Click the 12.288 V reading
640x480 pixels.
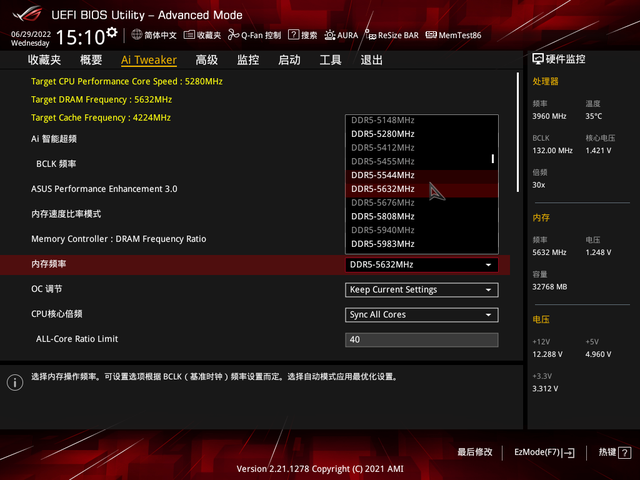click(547, 354)
